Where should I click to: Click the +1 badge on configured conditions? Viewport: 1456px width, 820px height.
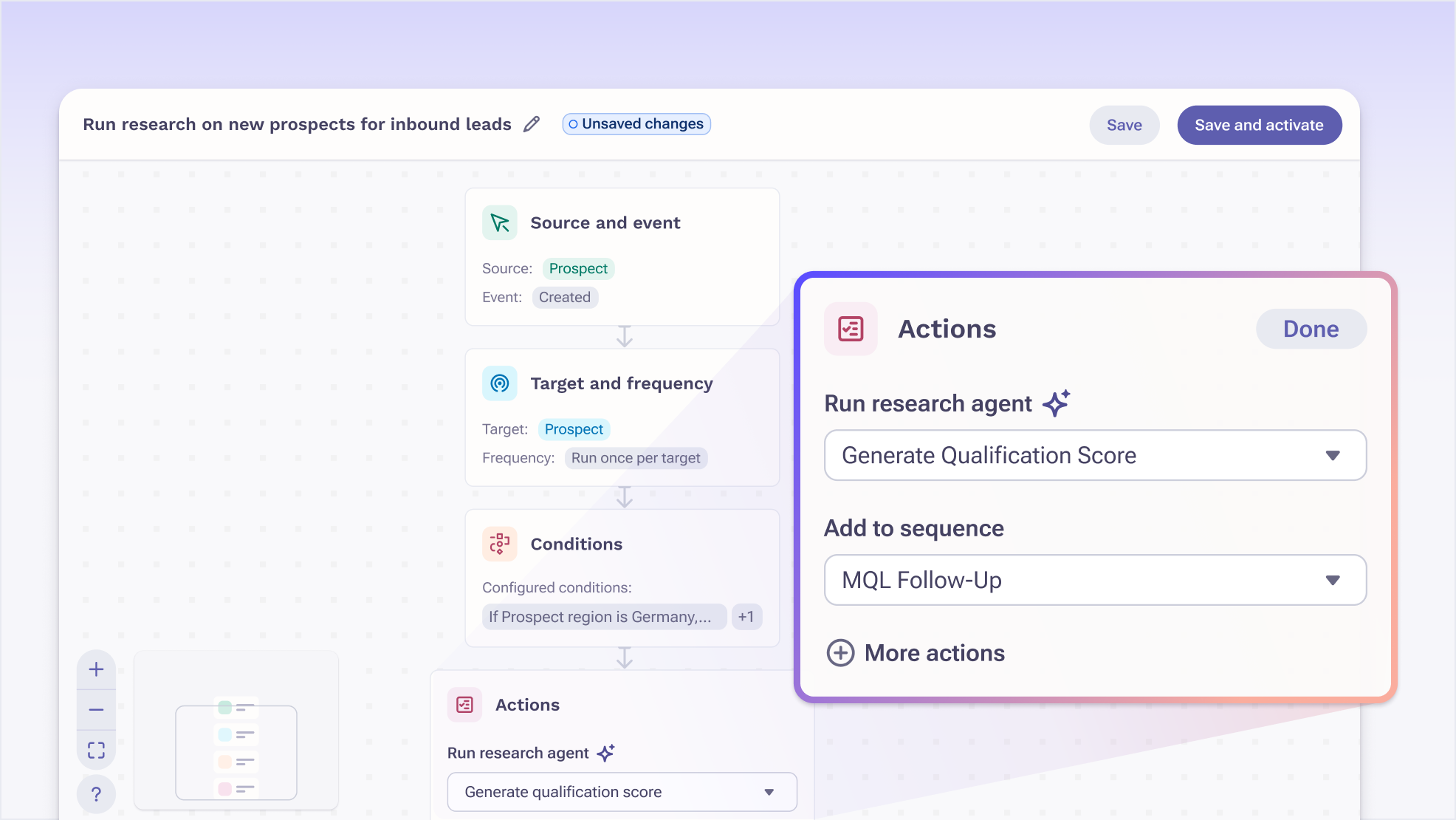click(746, 616)
